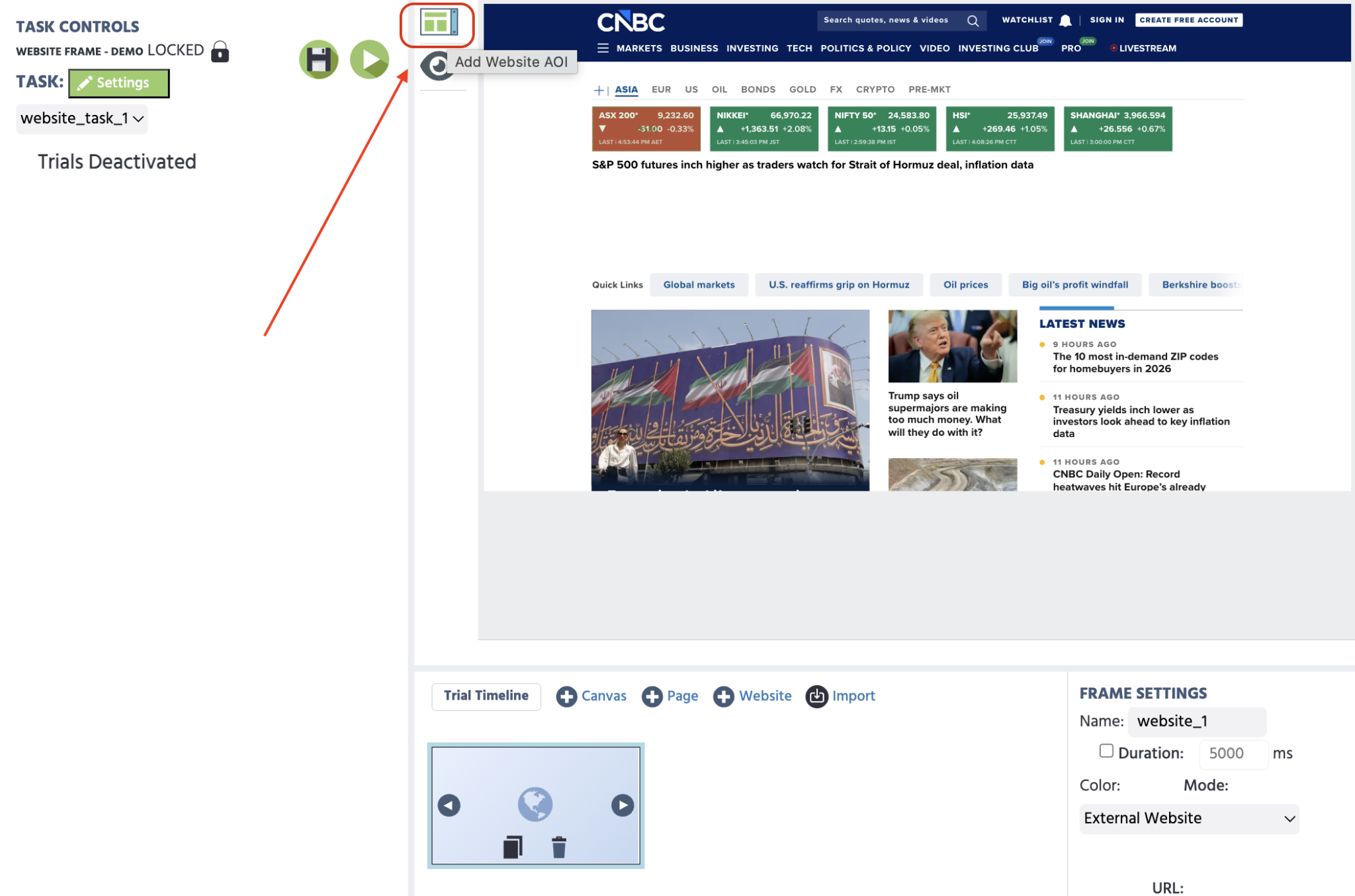Click the search magnifier icon on CNBC
The height and width of the screenshot is (896, 1355).
click(x=973, y=20)
